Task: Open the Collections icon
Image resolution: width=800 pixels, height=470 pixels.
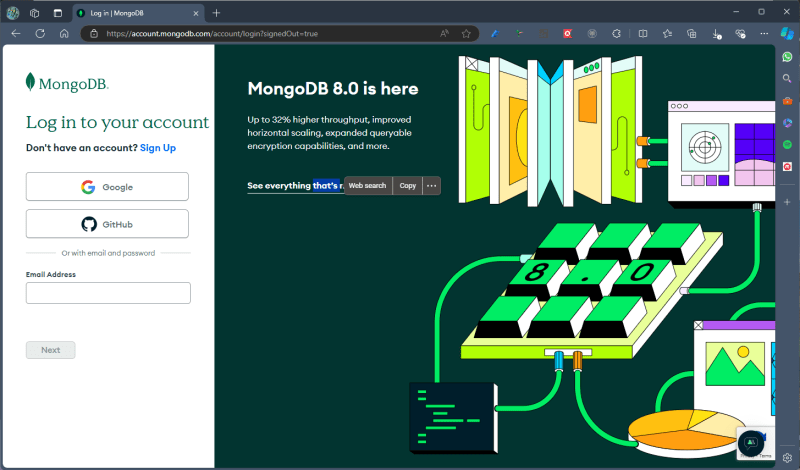Action: (692, 34)
